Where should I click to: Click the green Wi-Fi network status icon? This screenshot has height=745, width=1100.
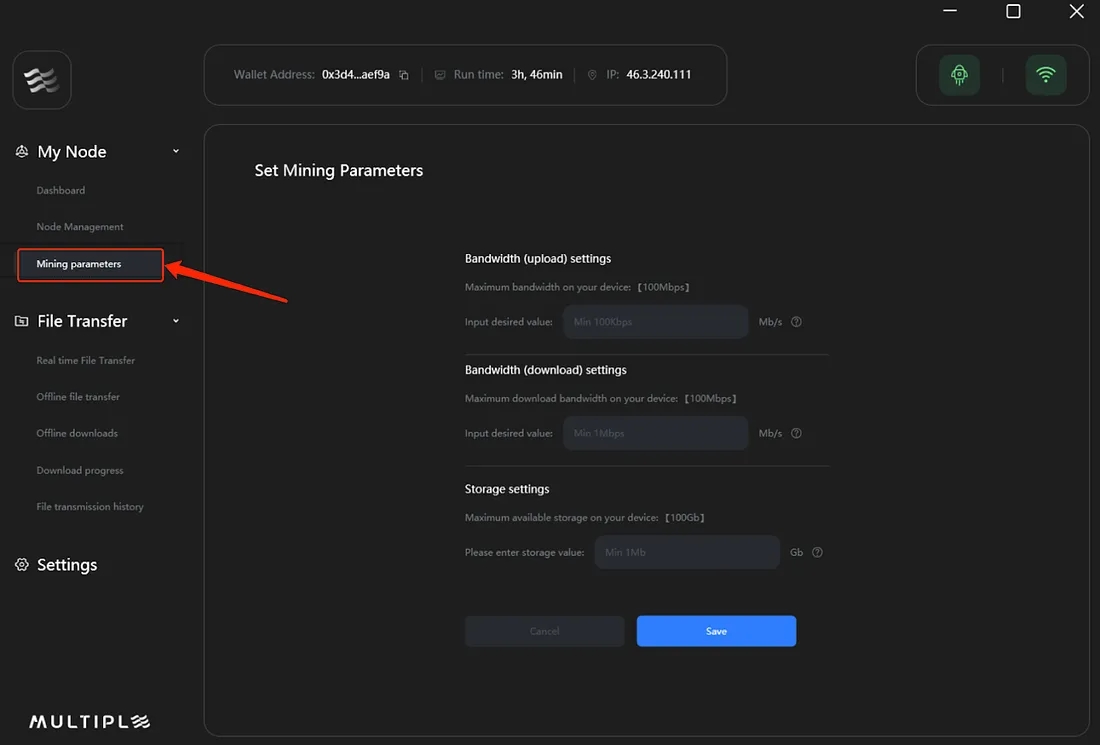click(x=1046, y=75)
